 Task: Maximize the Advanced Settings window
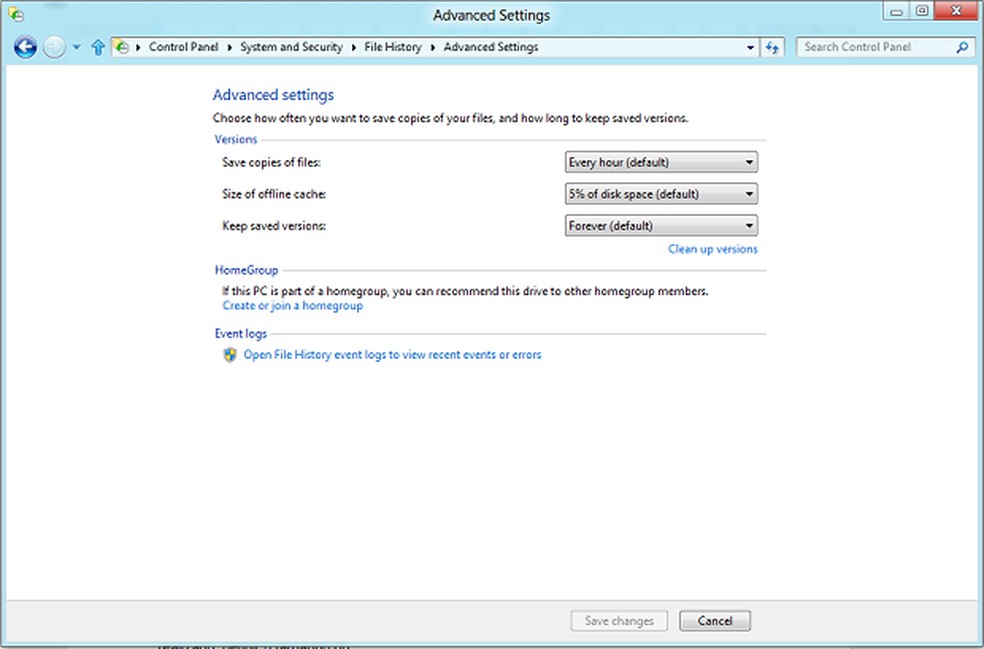(x=921, y=11)
